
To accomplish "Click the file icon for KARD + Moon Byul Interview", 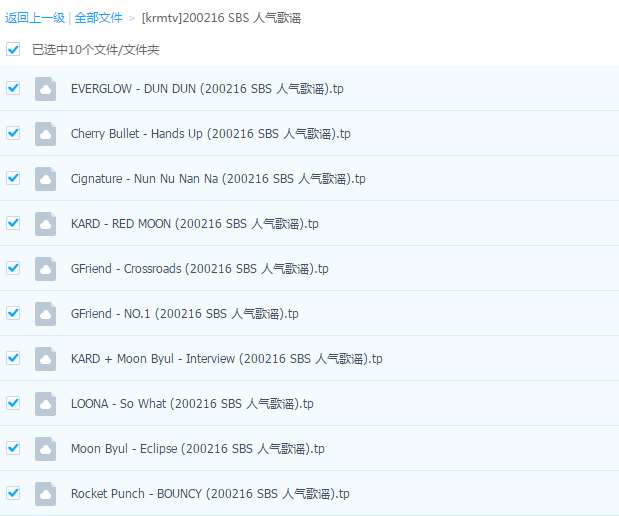I will pos(45,359).
